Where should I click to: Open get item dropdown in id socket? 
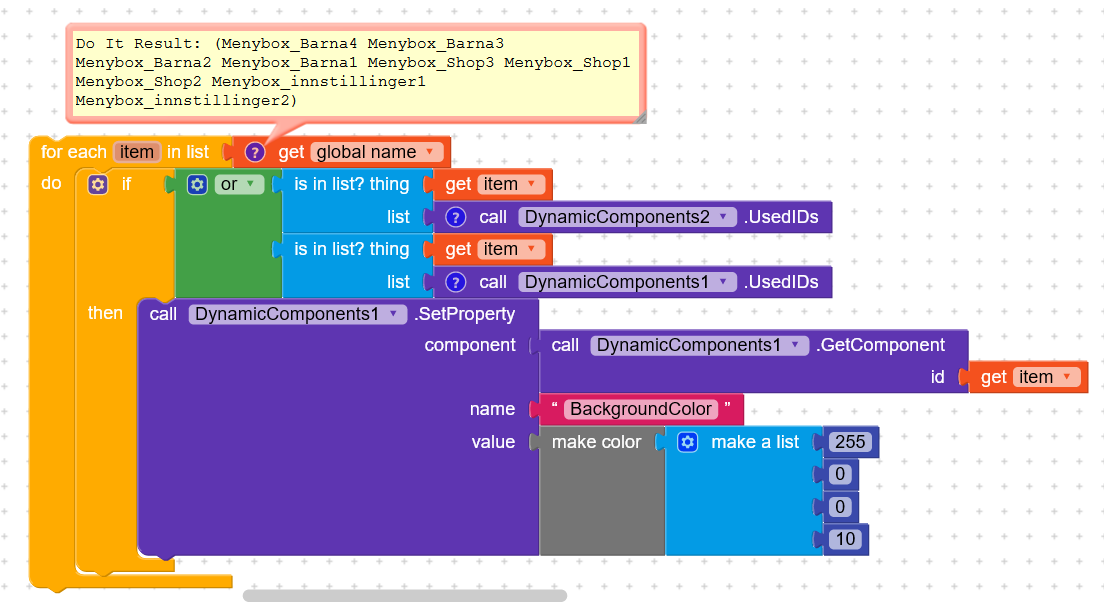click(x=1069, y=377)
